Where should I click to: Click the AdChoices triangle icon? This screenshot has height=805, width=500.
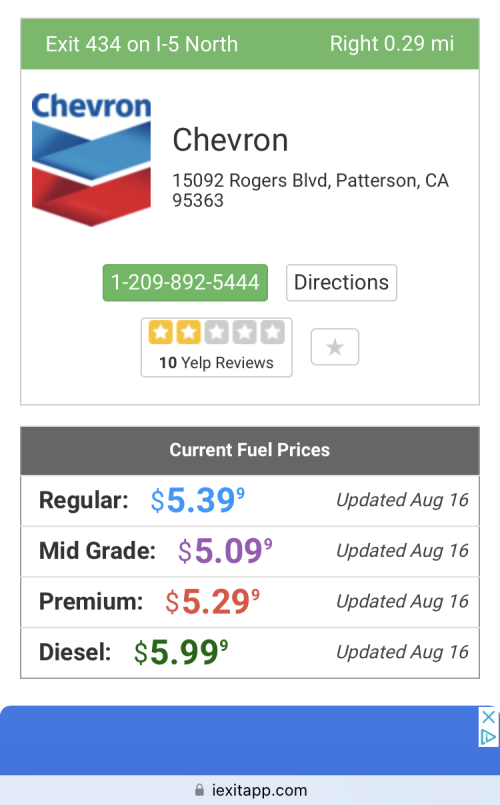[x=488, y=737]
